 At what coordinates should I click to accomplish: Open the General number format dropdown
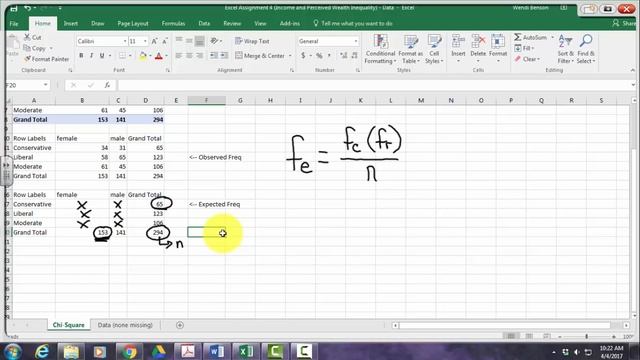(356, 41)
